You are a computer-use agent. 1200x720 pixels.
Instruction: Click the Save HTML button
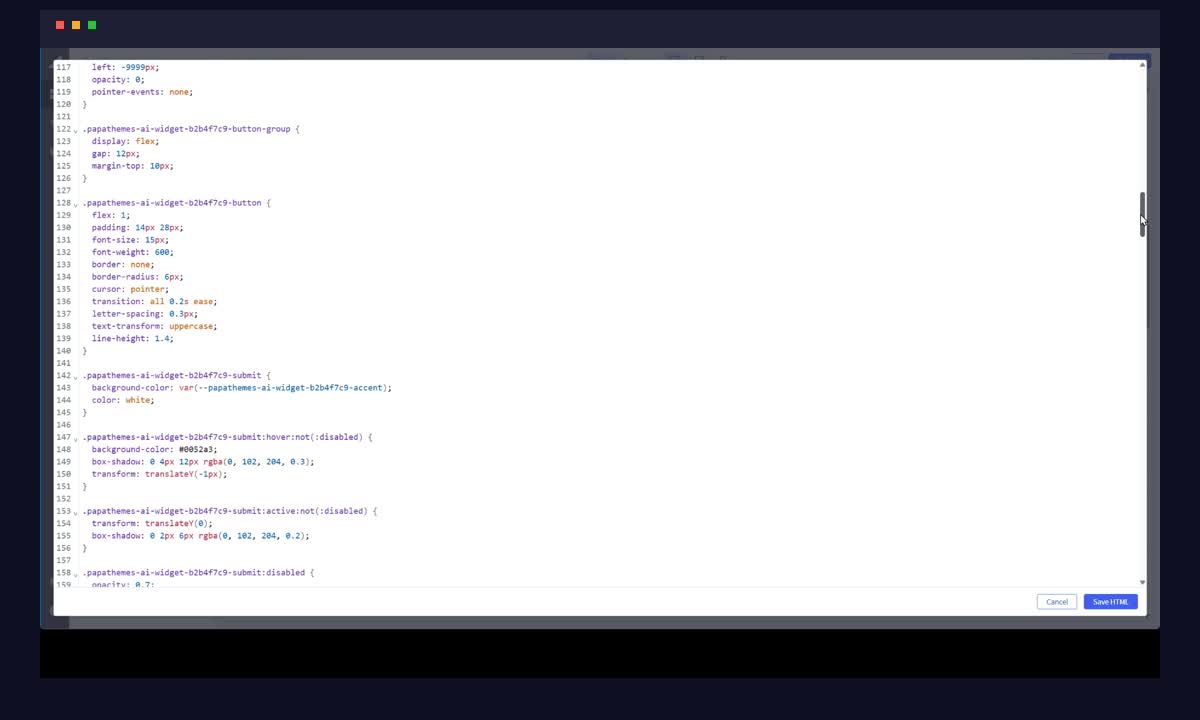tap(1110, 601)
